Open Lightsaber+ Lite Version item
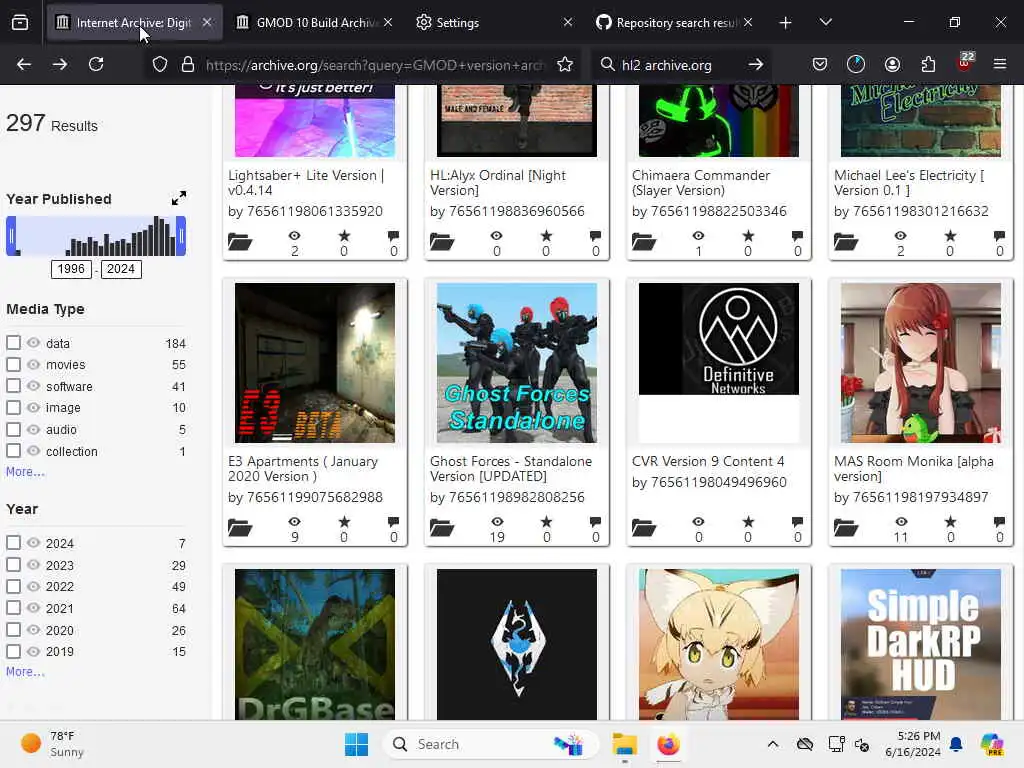This screenshot has height=768, width=1024. click(x=306, y=183)
